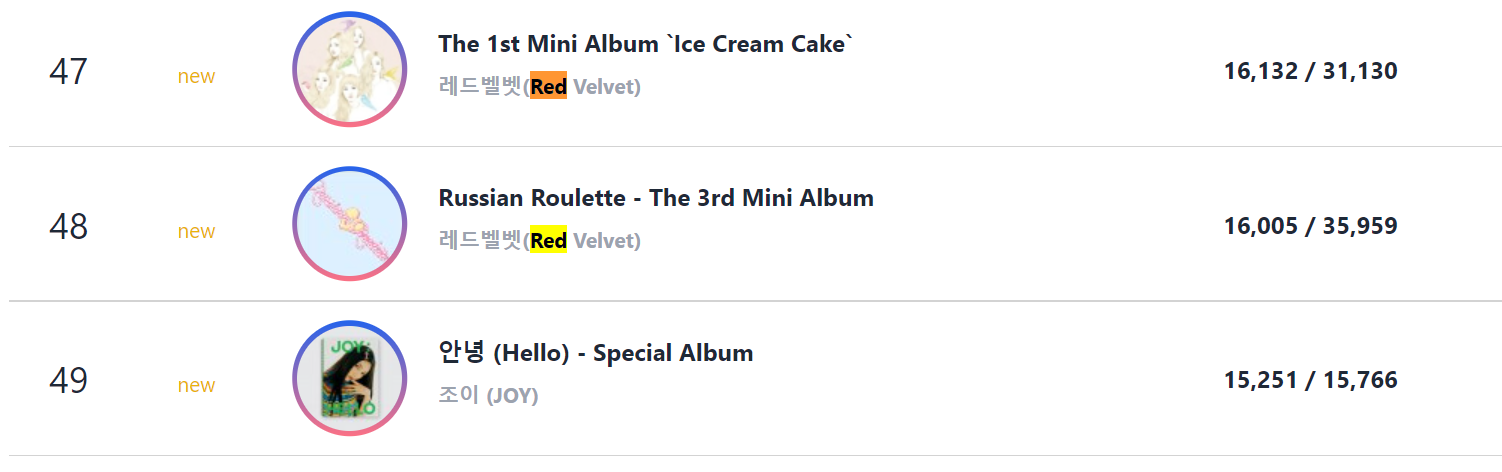Viewport: 1502px width, 472px height.
Task: Open the Ice Cream Cake album cover
Action: [350, 70]
